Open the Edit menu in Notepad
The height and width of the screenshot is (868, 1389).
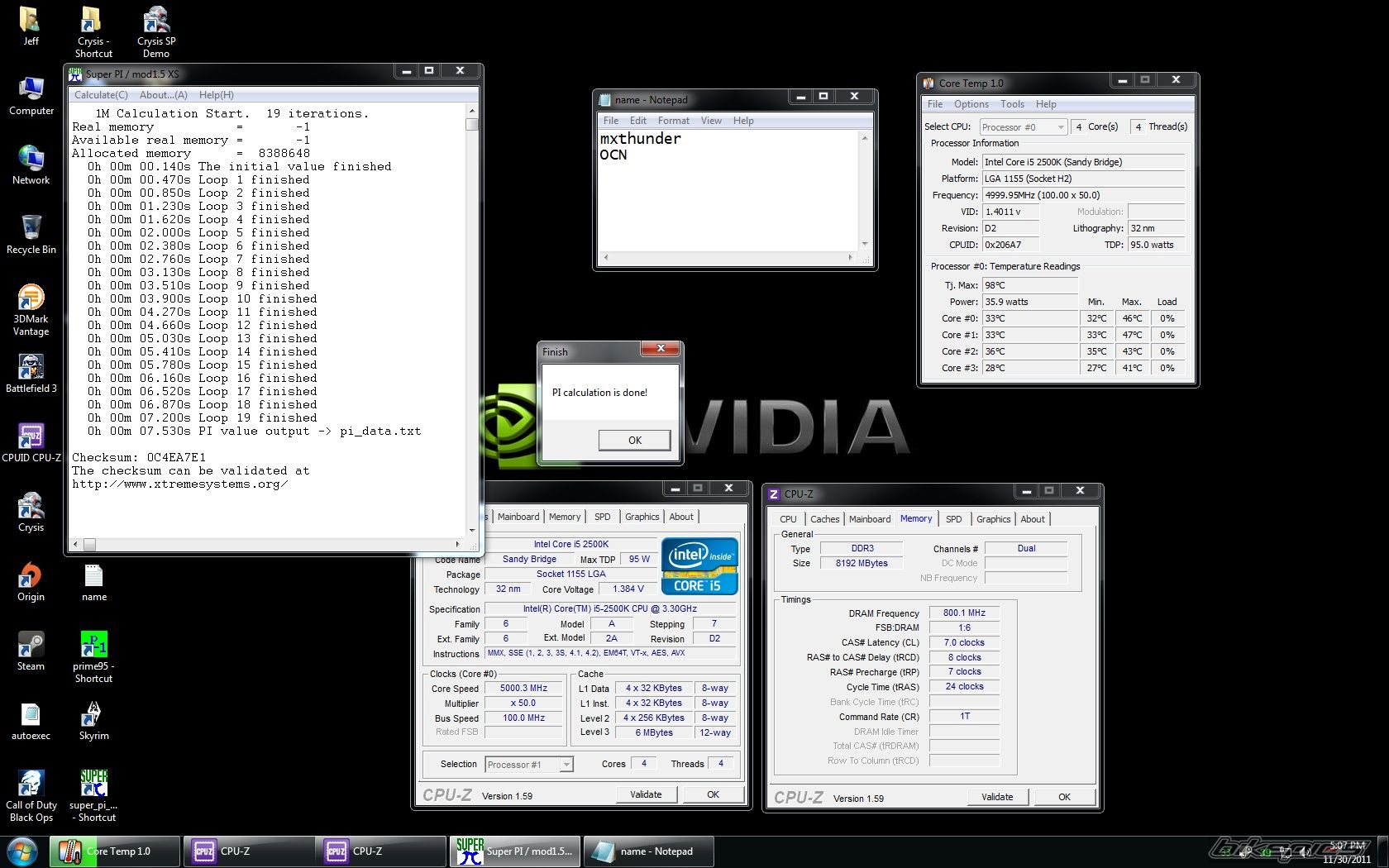(638, 121)
